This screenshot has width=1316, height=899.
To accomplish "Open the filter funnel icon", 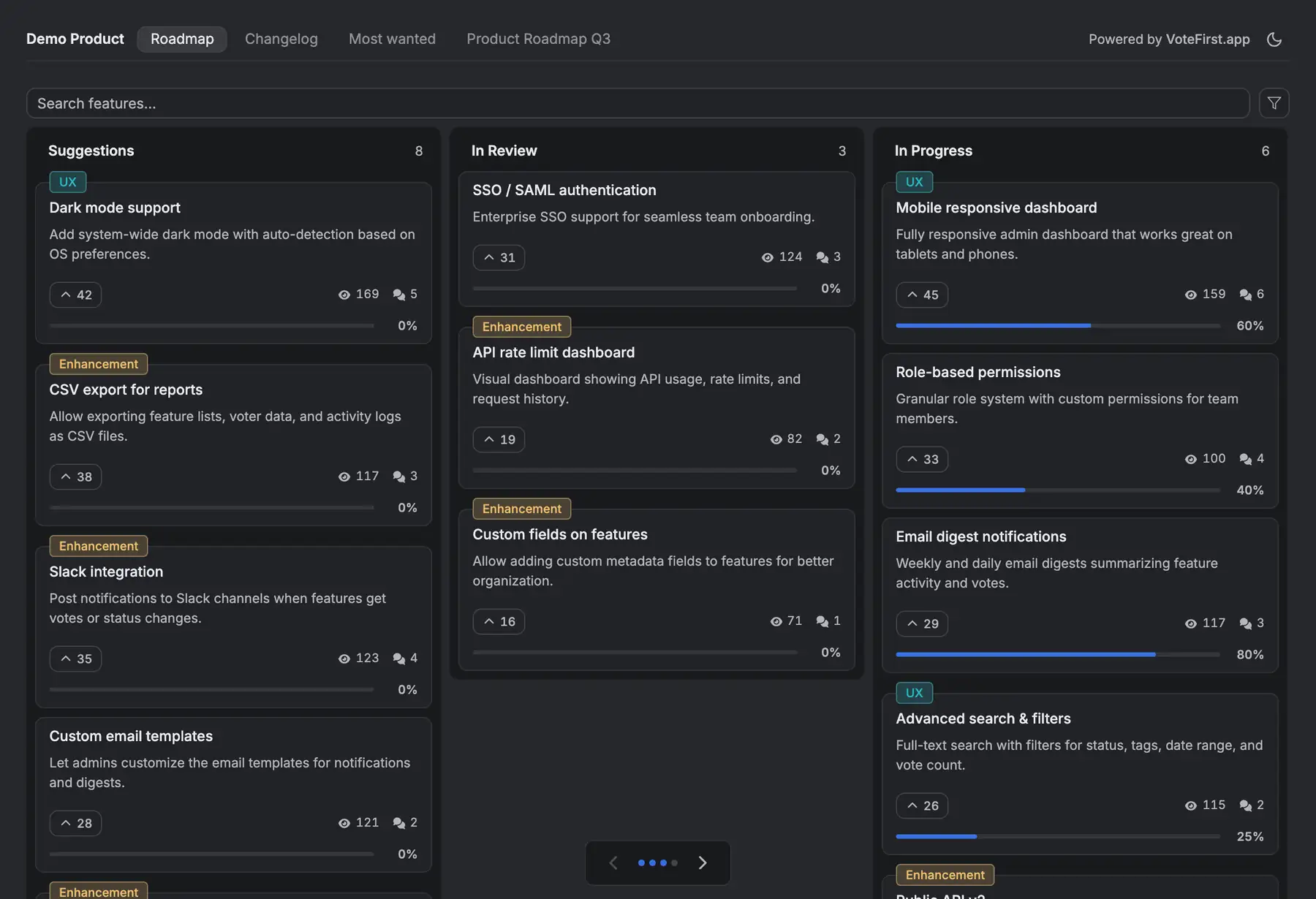I will click(1274, 103).
